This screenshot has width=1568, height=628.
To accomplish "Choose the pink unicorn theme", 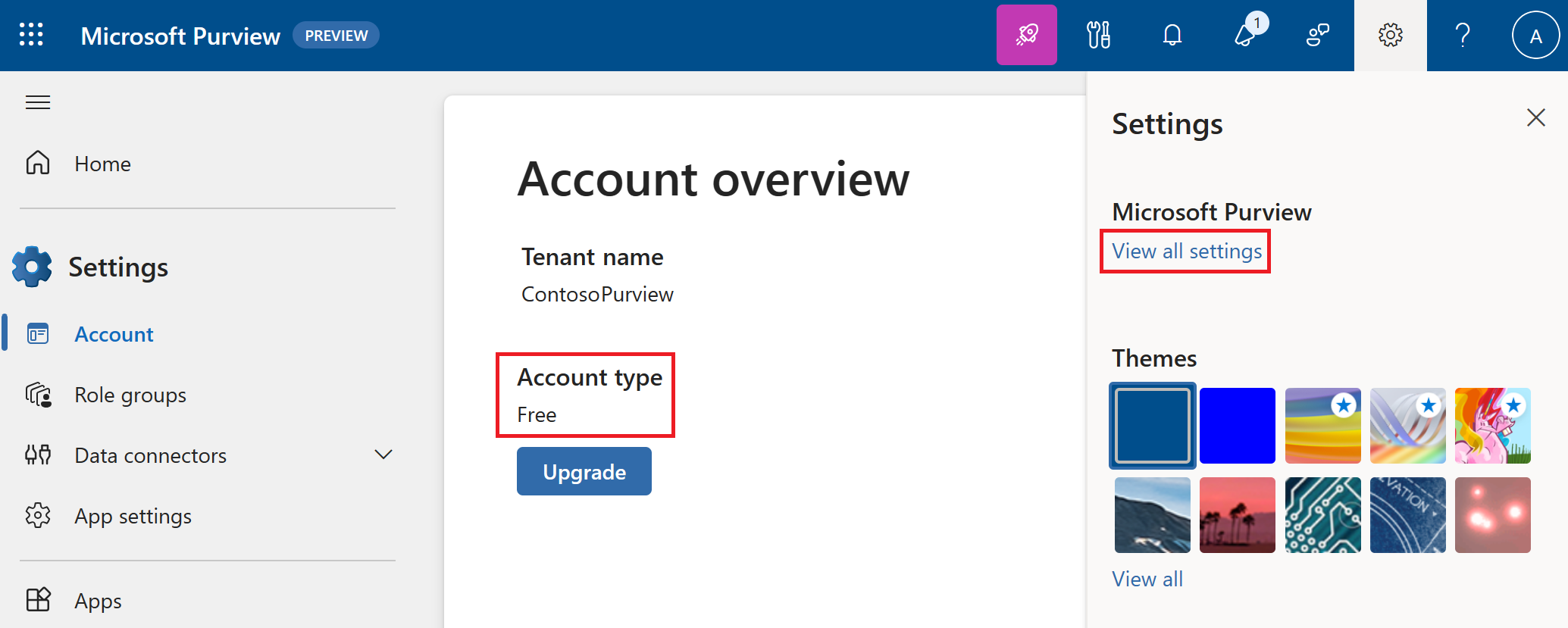I will [1492, 426].
